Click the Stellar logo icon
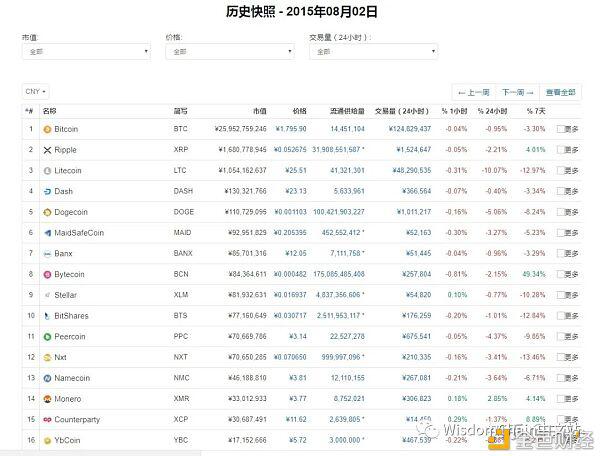 tap(47, 295)
